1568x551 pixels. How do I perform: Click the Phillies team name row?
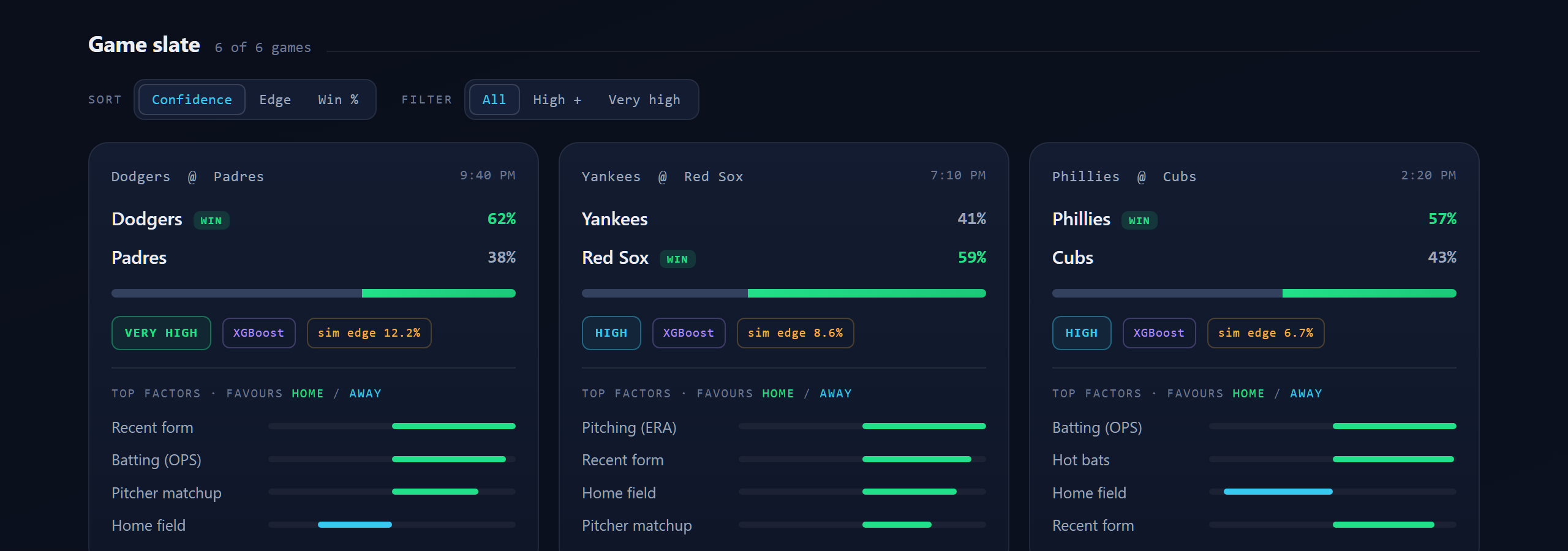pos(1254,219)
